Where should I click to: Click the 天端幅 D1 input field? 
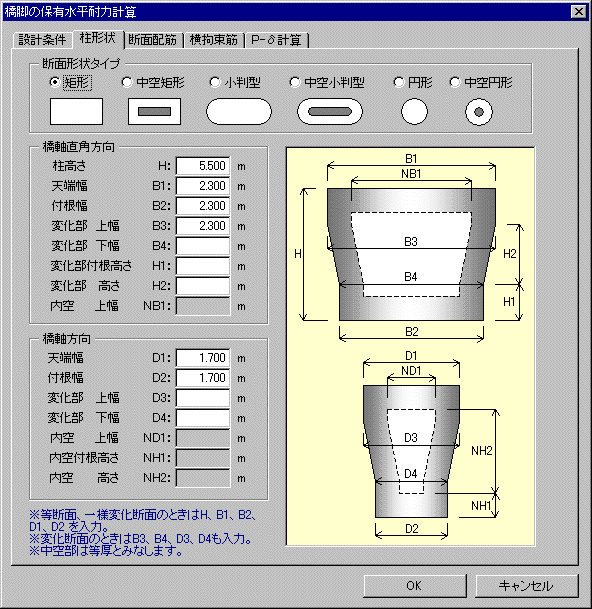[x=203, y=358]
